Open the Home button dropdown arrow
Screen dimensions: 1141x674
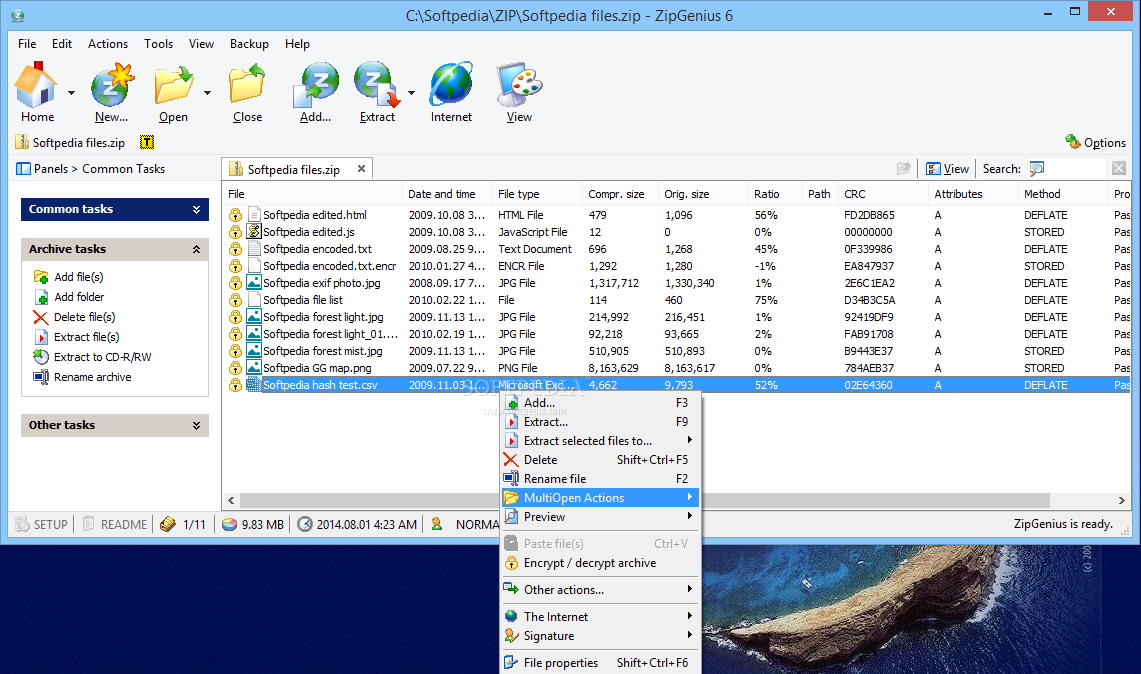point(71,92)
